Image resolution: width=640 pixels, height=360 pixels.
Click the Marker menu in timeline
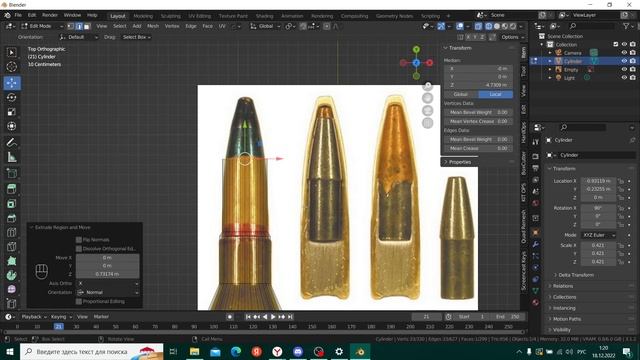click(x=101, y=317)
